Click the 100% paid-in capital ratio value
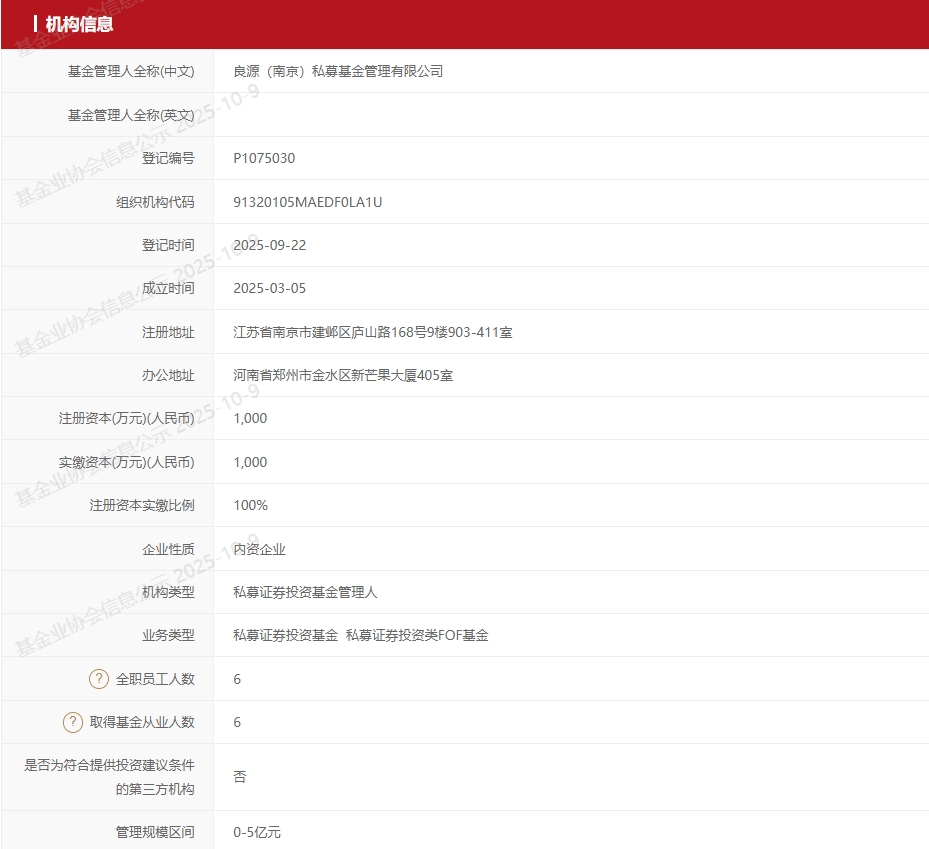 tap(250, 505)
